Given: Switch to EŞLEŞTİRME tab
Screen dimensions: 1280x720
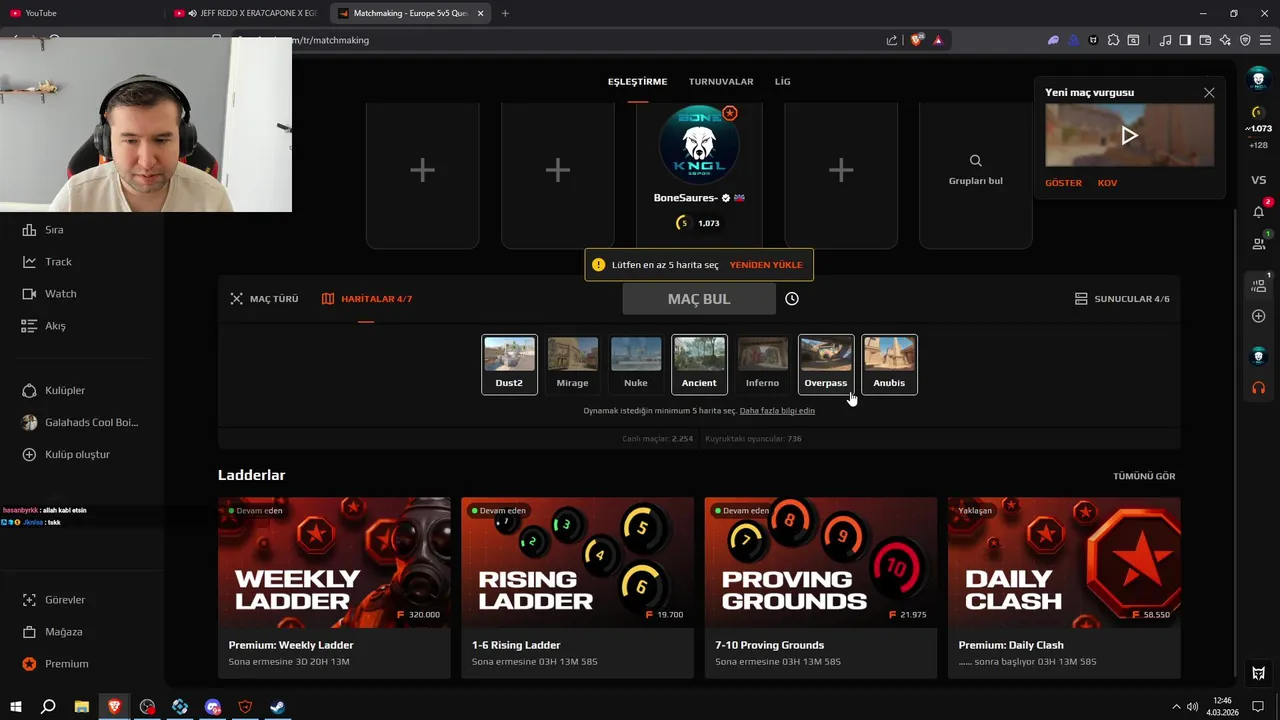Looking at the screenshot, I should coord(637,82).
